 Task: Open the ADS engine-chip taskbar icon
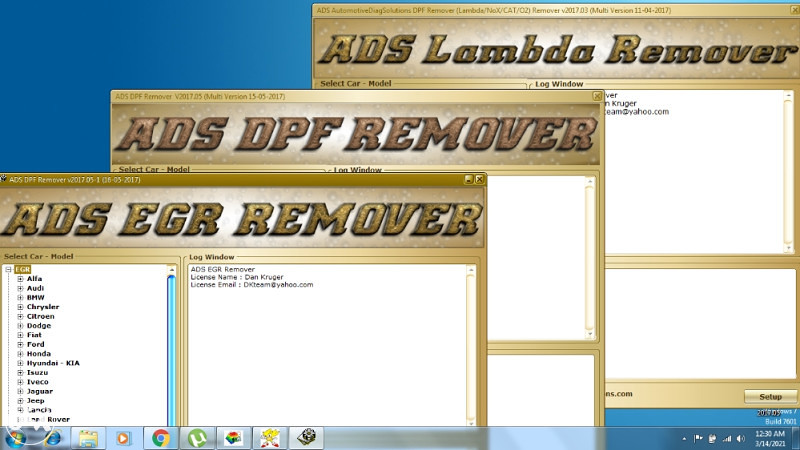(306, 438)
